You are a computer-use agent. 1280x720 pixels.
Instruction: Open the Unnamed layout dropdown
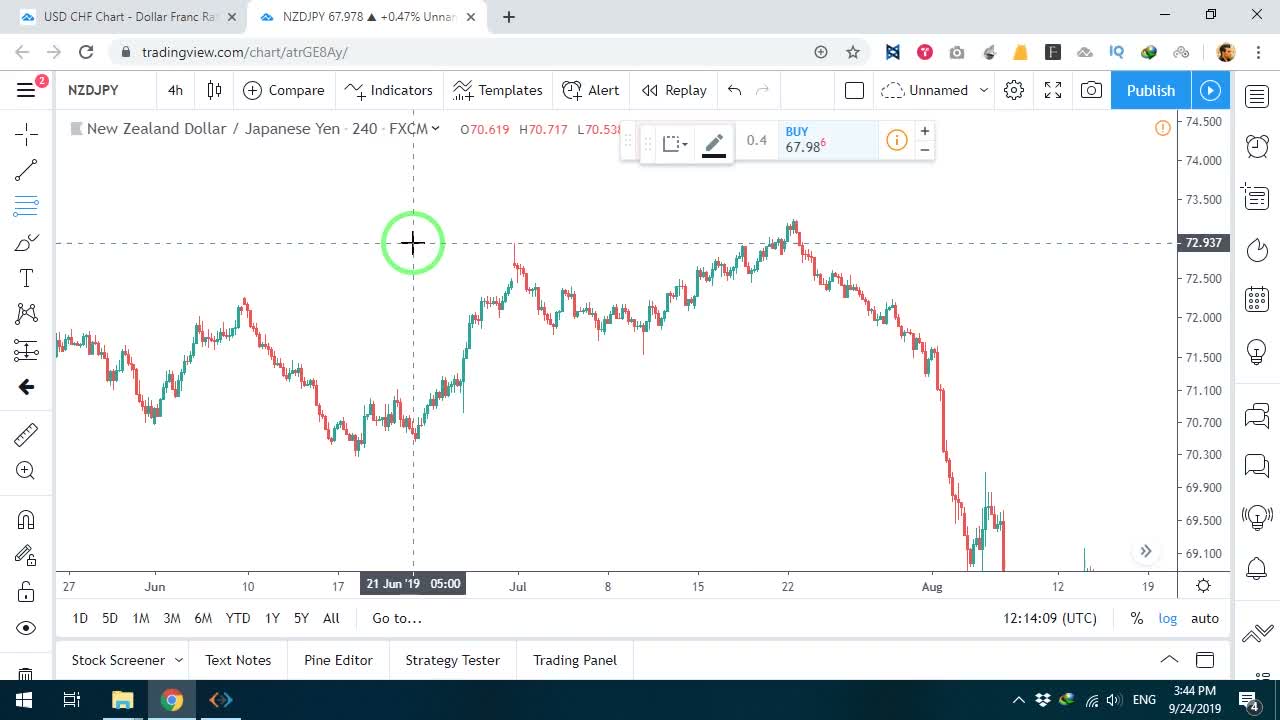point(934,90)
